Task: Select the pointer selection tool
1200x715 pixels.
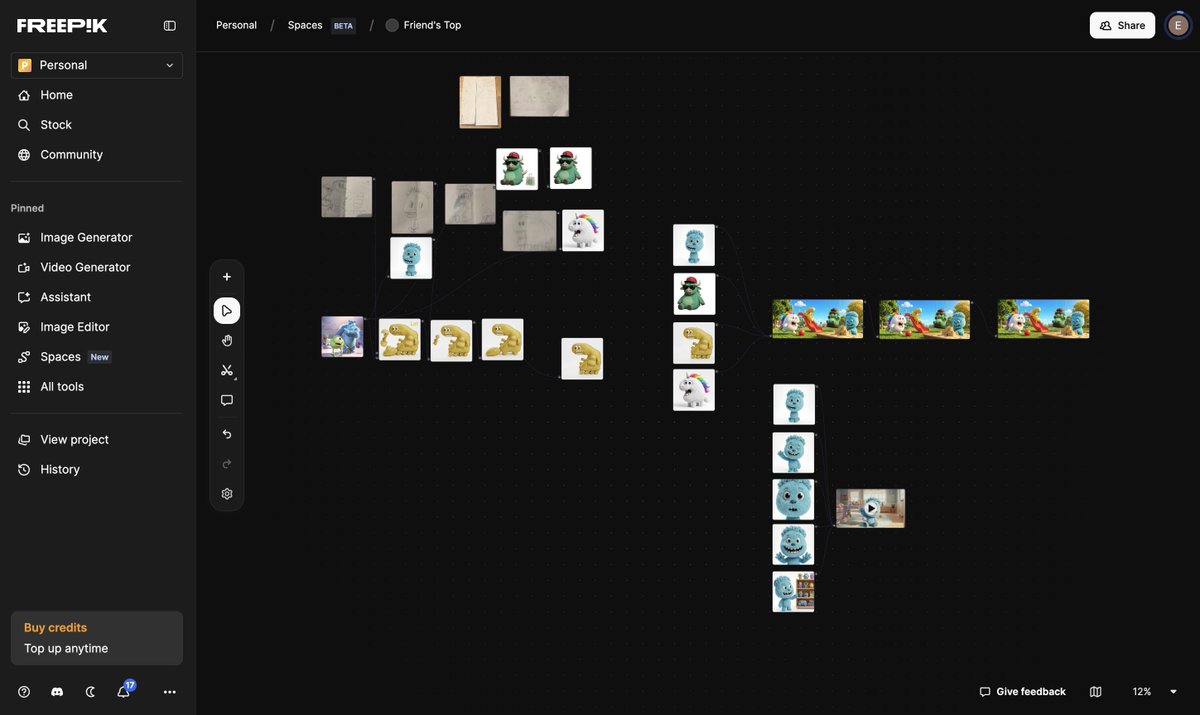Action: click(227, 311)
